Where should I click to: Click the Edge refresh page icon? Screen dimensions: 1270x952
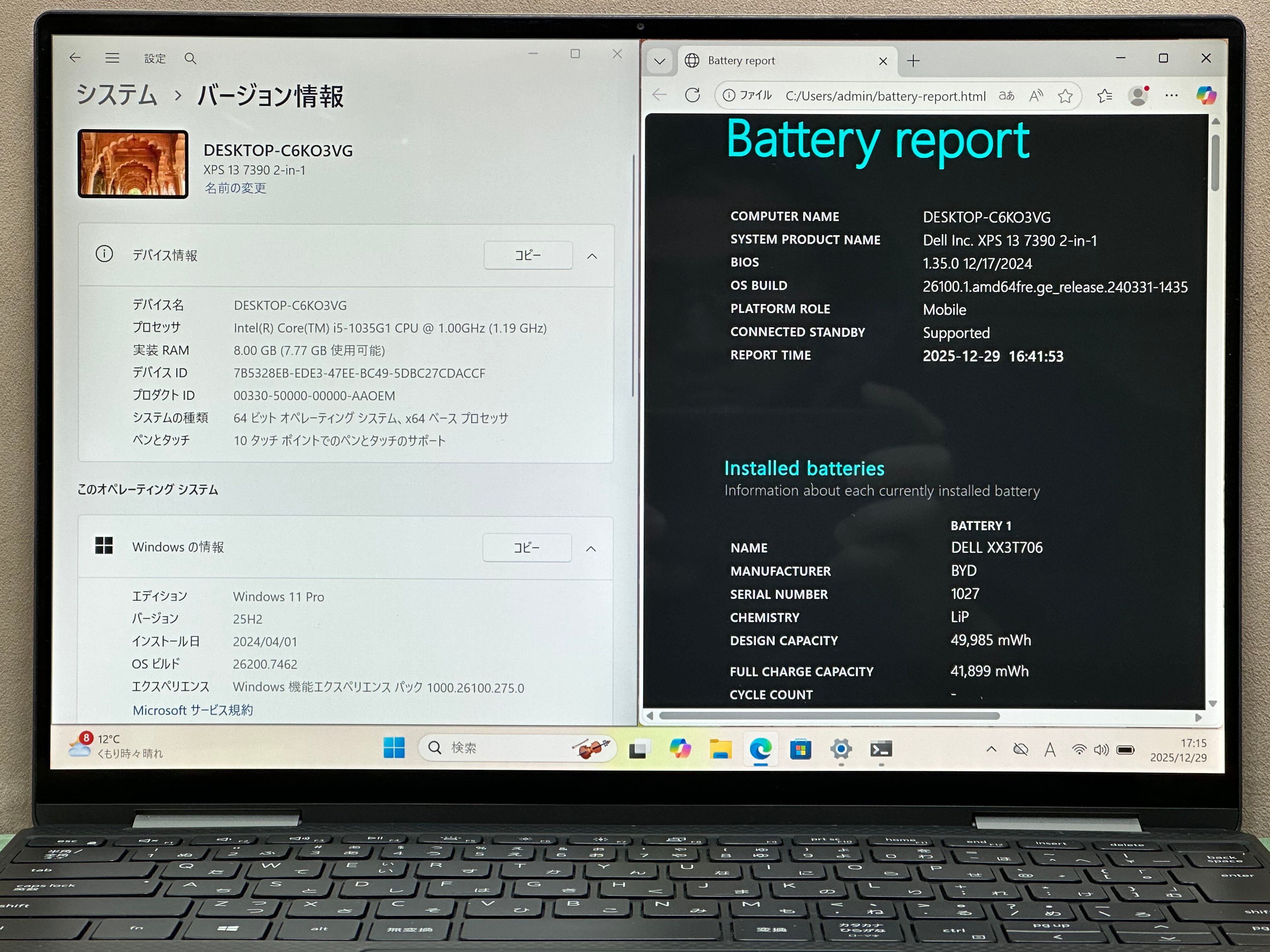(692, 95)
